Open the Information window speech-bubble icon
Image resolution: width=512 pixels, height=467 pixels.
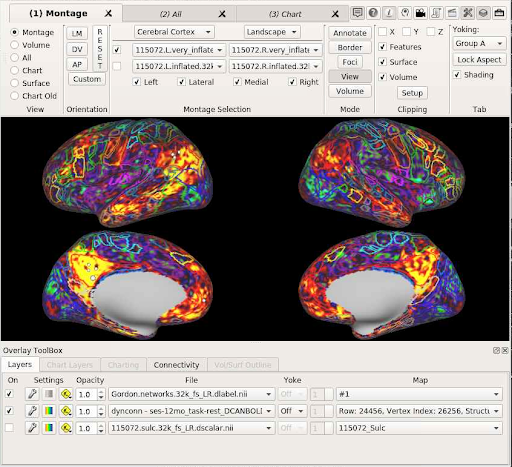point(357,13)
